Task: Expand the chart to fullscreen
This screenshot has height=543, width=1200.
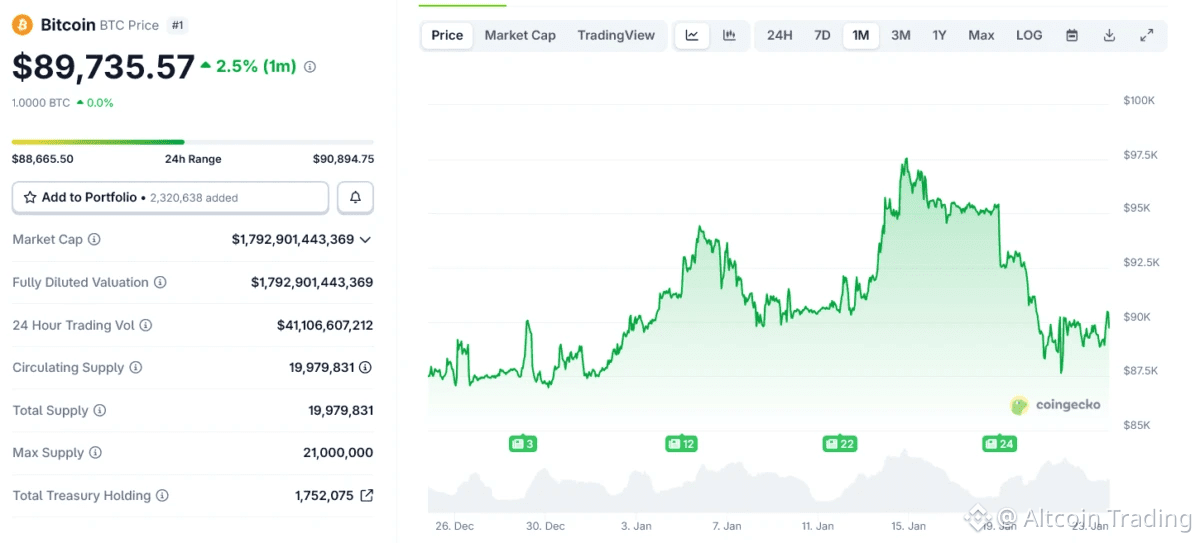Action: [1147, 35]
